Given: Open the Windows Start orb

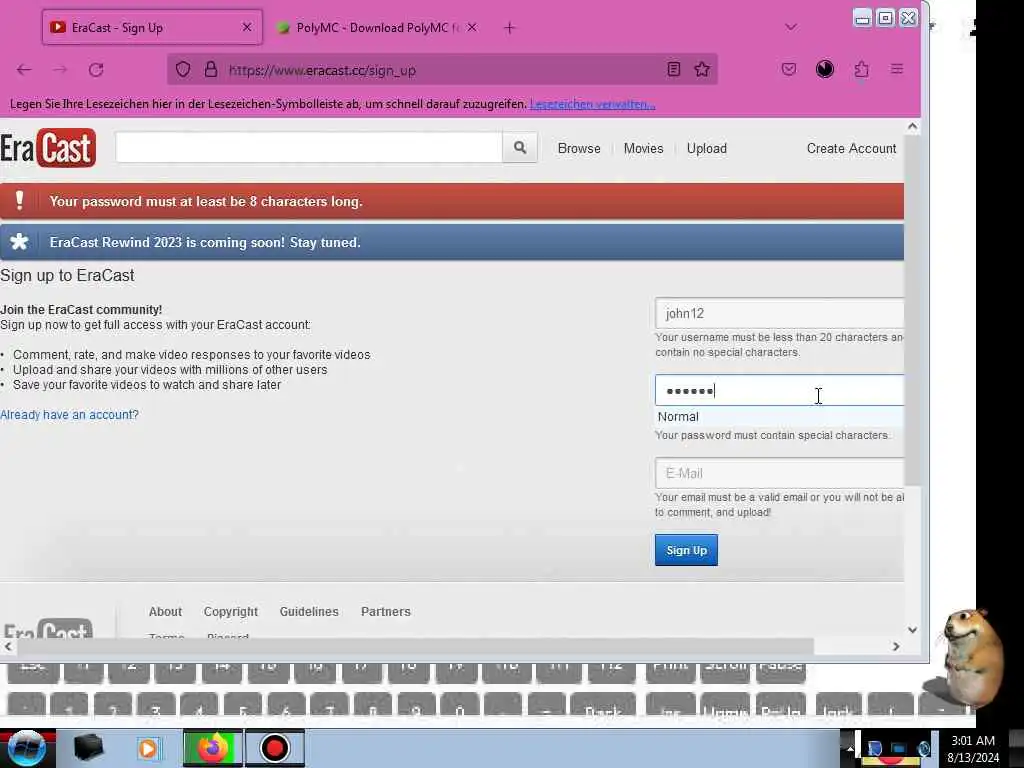Looking at the screenshot, I should pyautogui.click(x=27, y=748).
